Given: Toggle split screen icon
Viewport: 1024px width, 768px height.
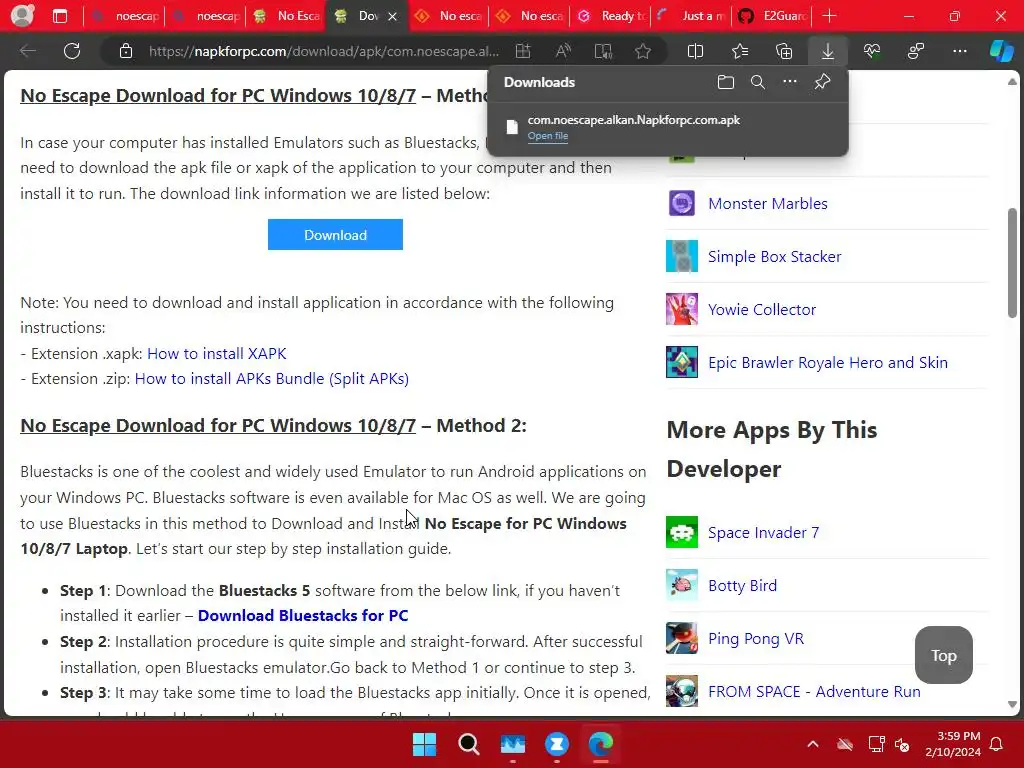Looking at the screenshot, I should point(696,51).
